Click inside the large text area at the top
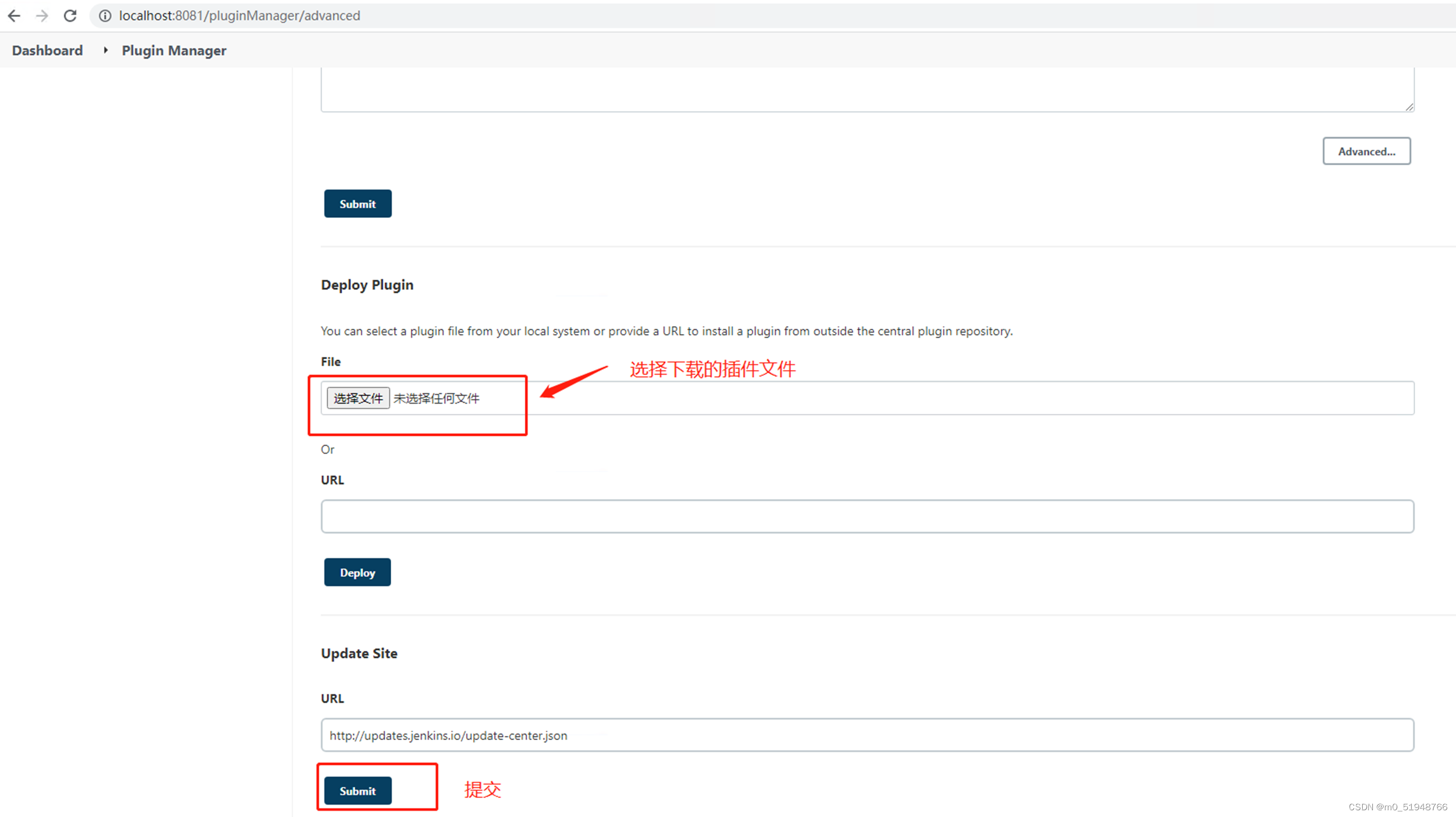1456x817 pixels. 867,89
